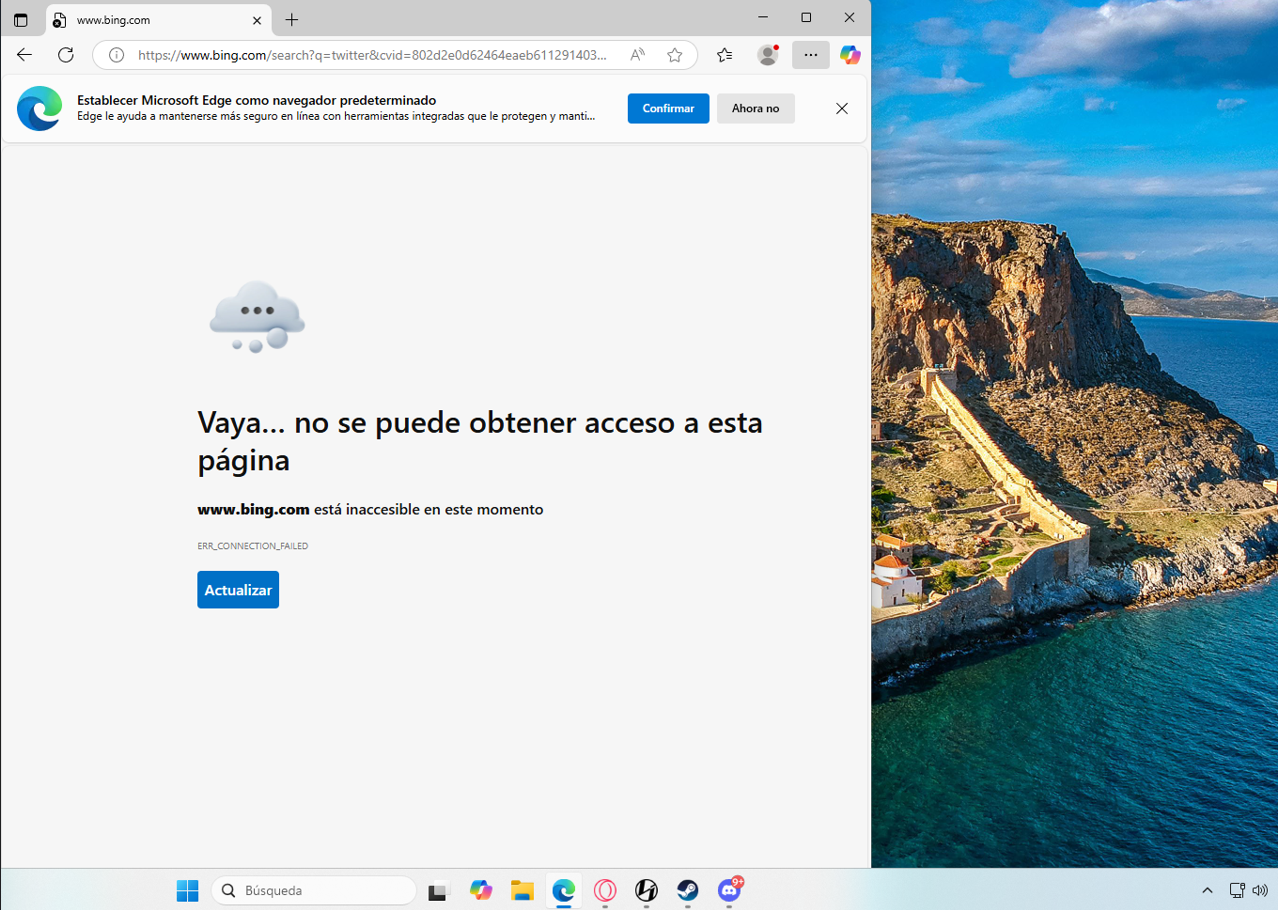Open the tab actions menu icon
This screenshot has width=1278, height=910.
point(20,20)
